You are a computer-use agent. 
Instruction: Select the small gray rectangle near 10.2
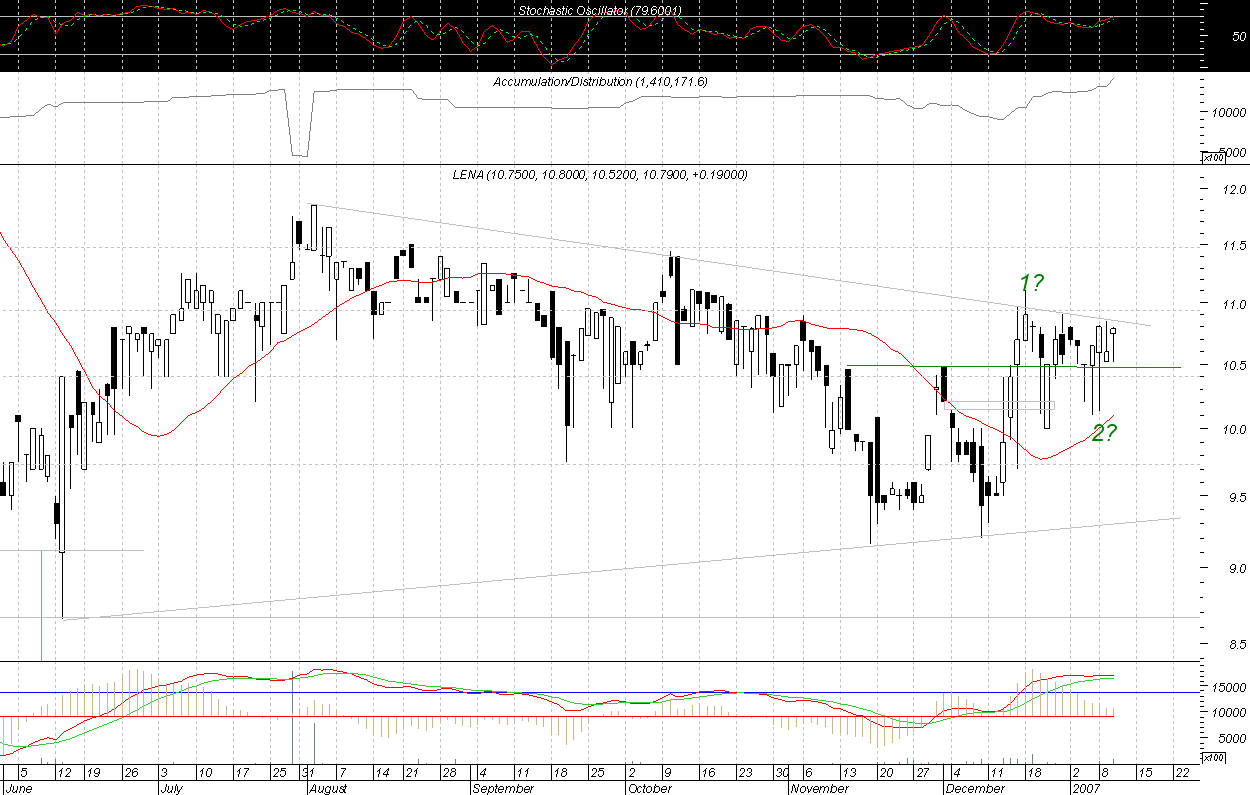[999, 405]
